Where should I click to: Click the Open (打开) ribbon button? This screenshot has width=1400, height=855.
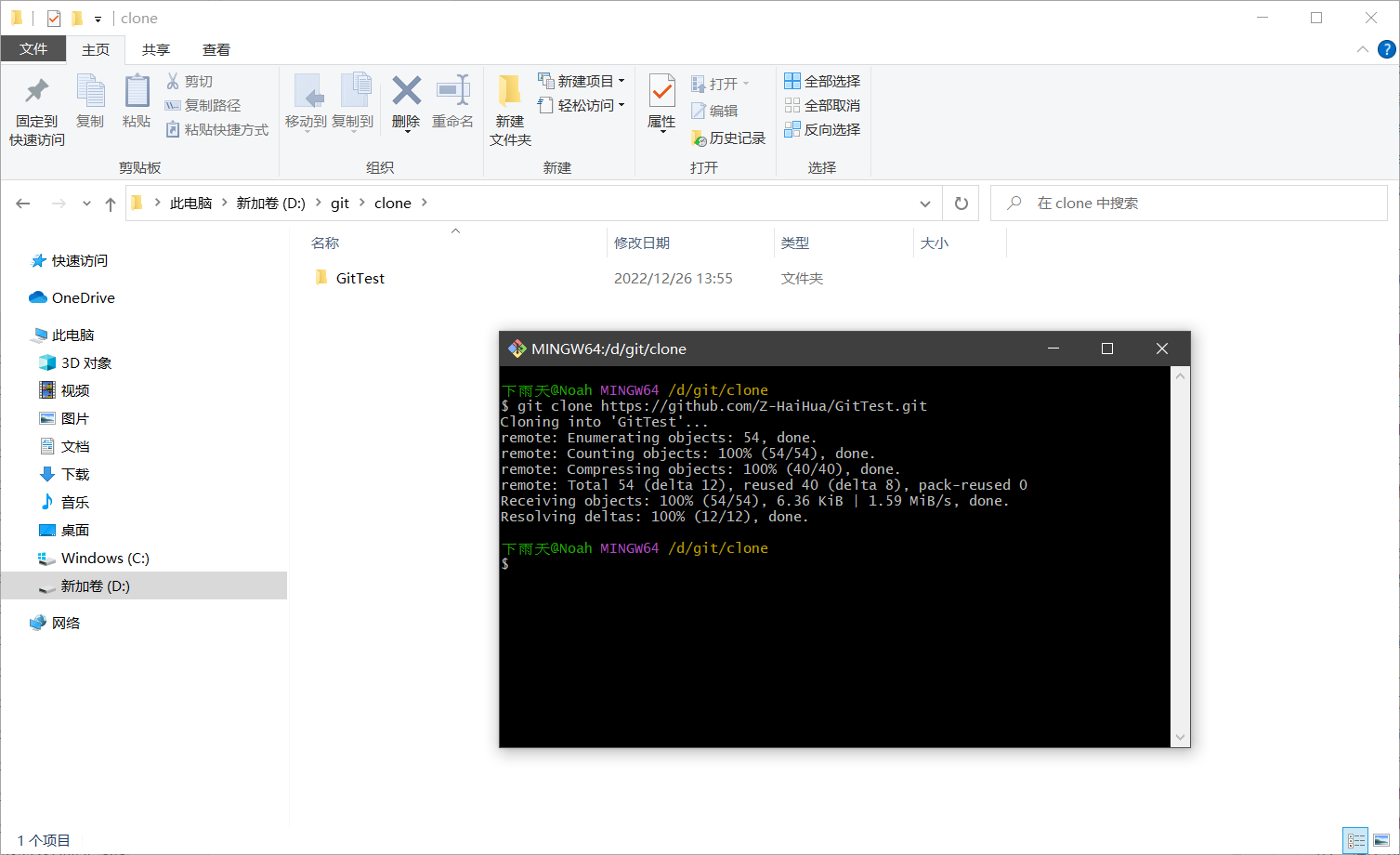pyautogui.click(x=720, y=85)
